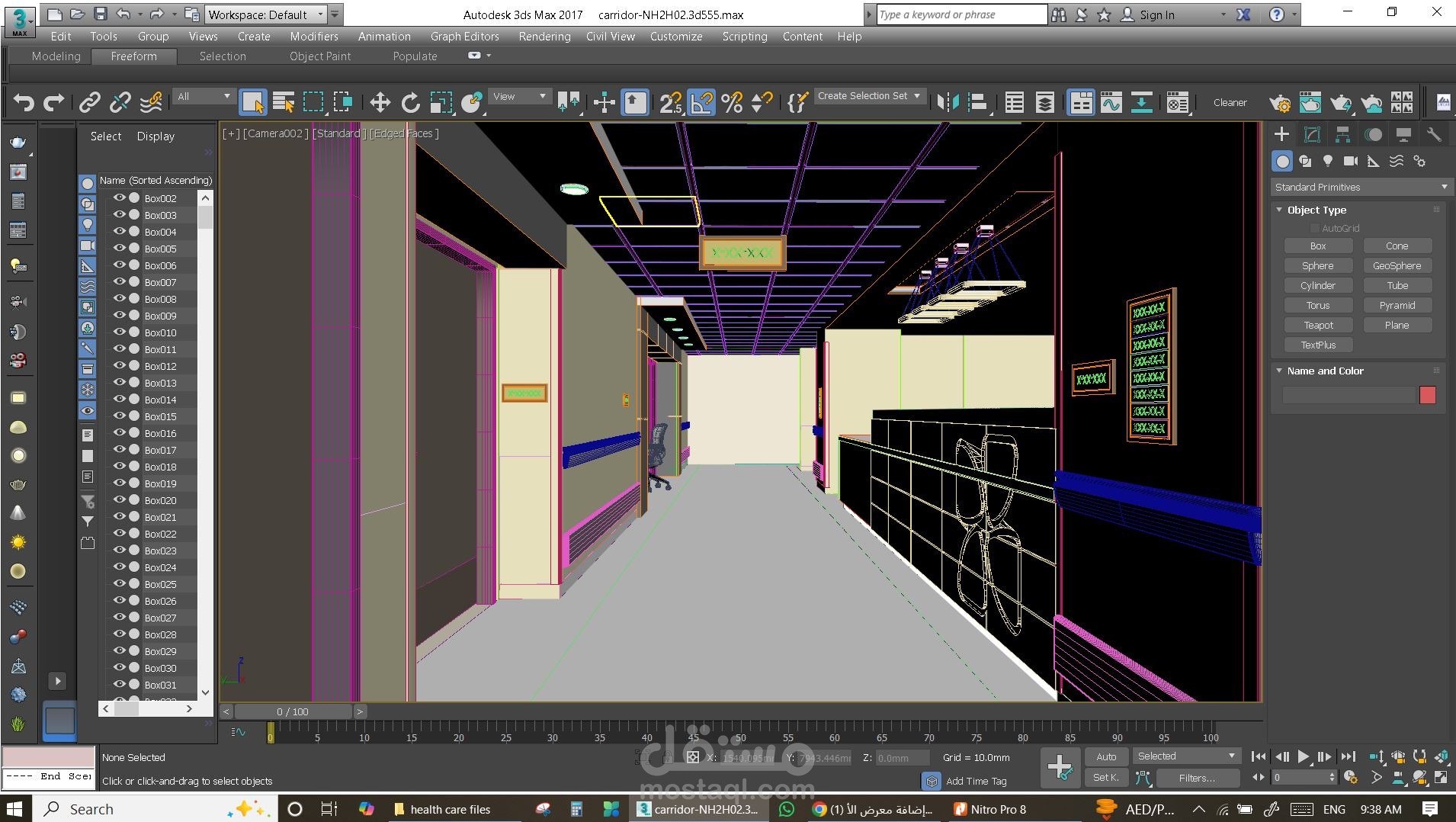Click the Auto key button
The height and width of the screenshot is (822, 1456).
[x=1106, y=756]
